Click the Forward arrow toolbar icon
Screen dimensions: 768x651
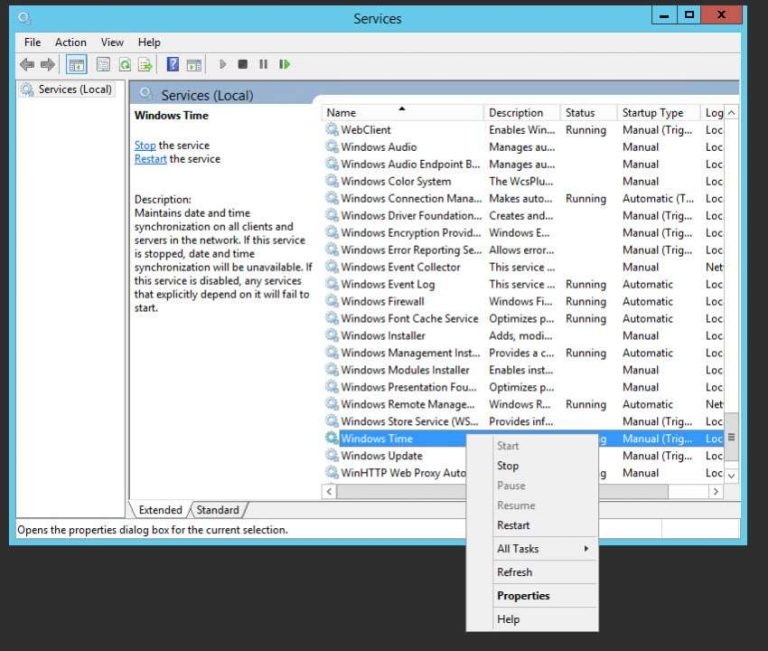tap(48, 64)
